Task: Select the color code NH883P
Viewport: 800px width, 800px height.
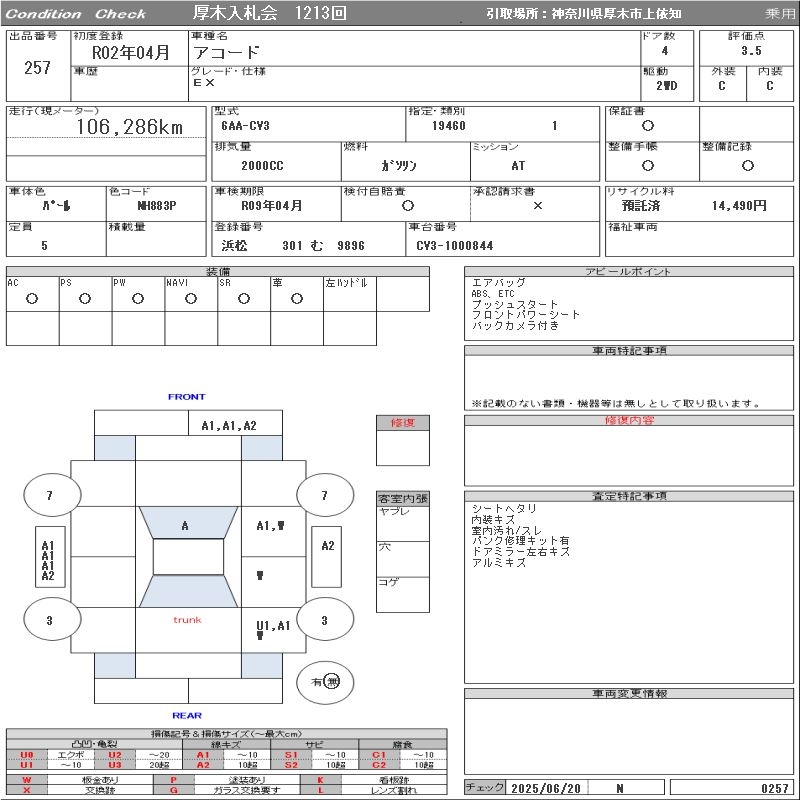Action: click(x=157, y=206)
